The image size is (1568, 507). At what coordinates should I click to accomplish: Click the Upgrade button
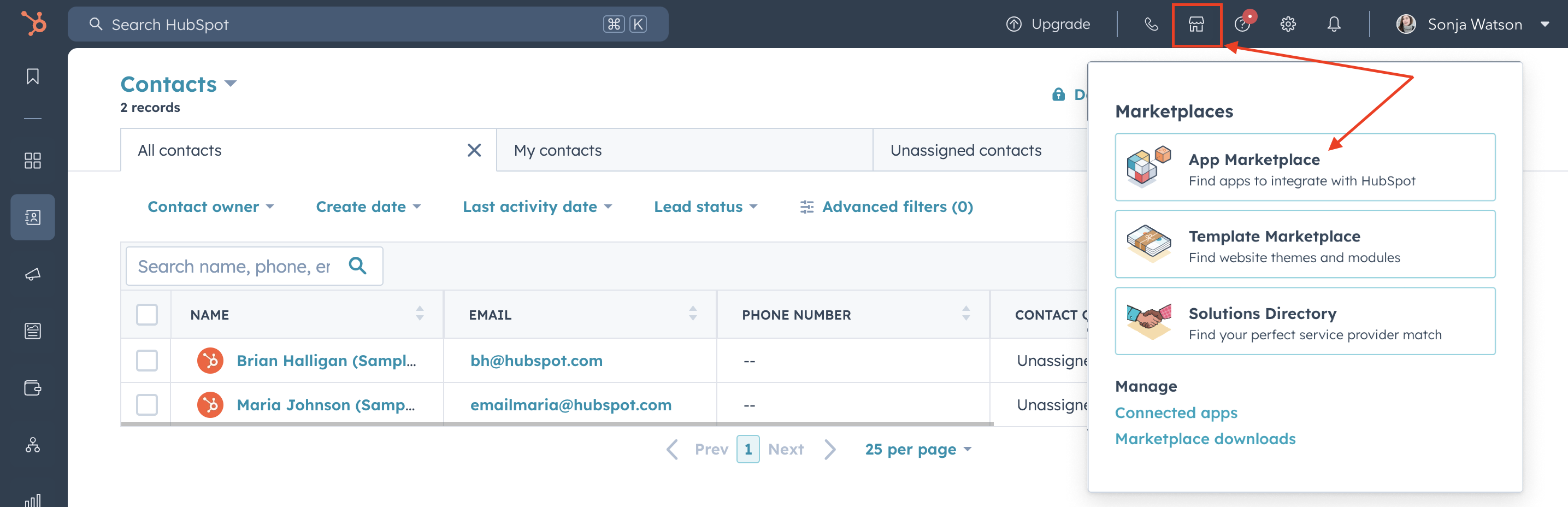pyautogui.click(x=1047, y=25)
